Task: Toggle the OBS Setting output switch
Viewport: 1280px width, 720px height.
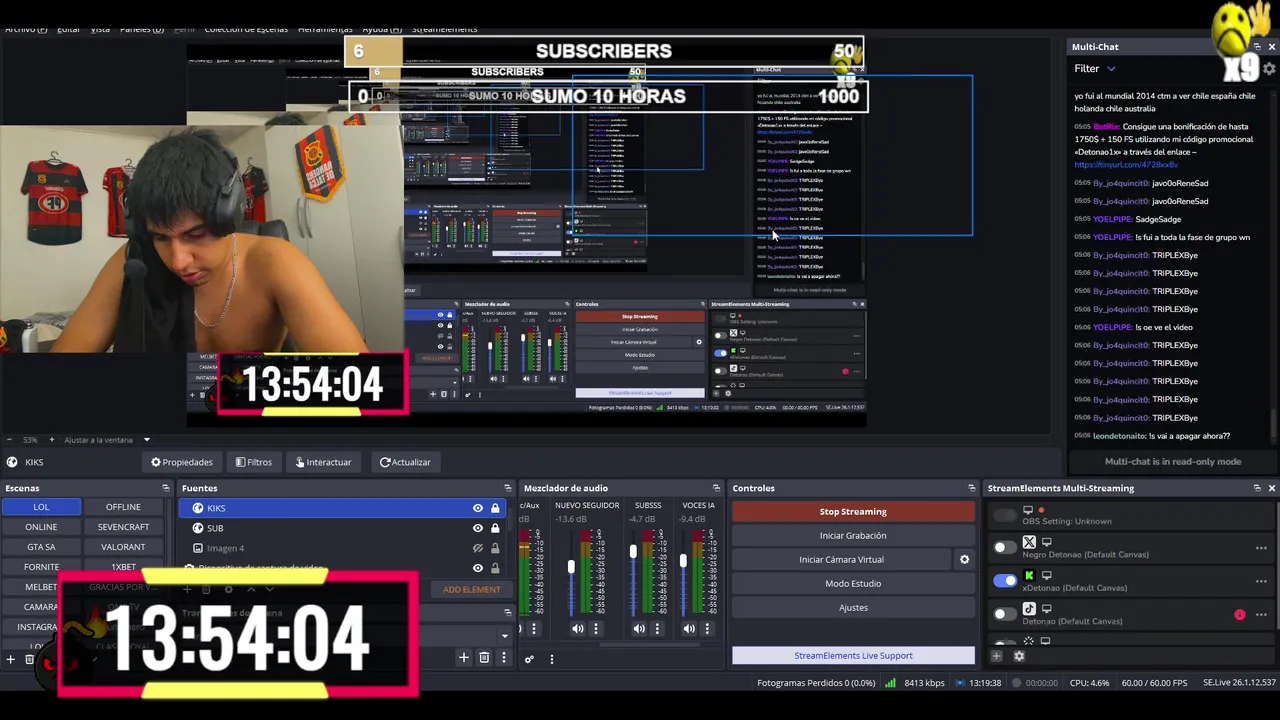Action: [1004, 515]
